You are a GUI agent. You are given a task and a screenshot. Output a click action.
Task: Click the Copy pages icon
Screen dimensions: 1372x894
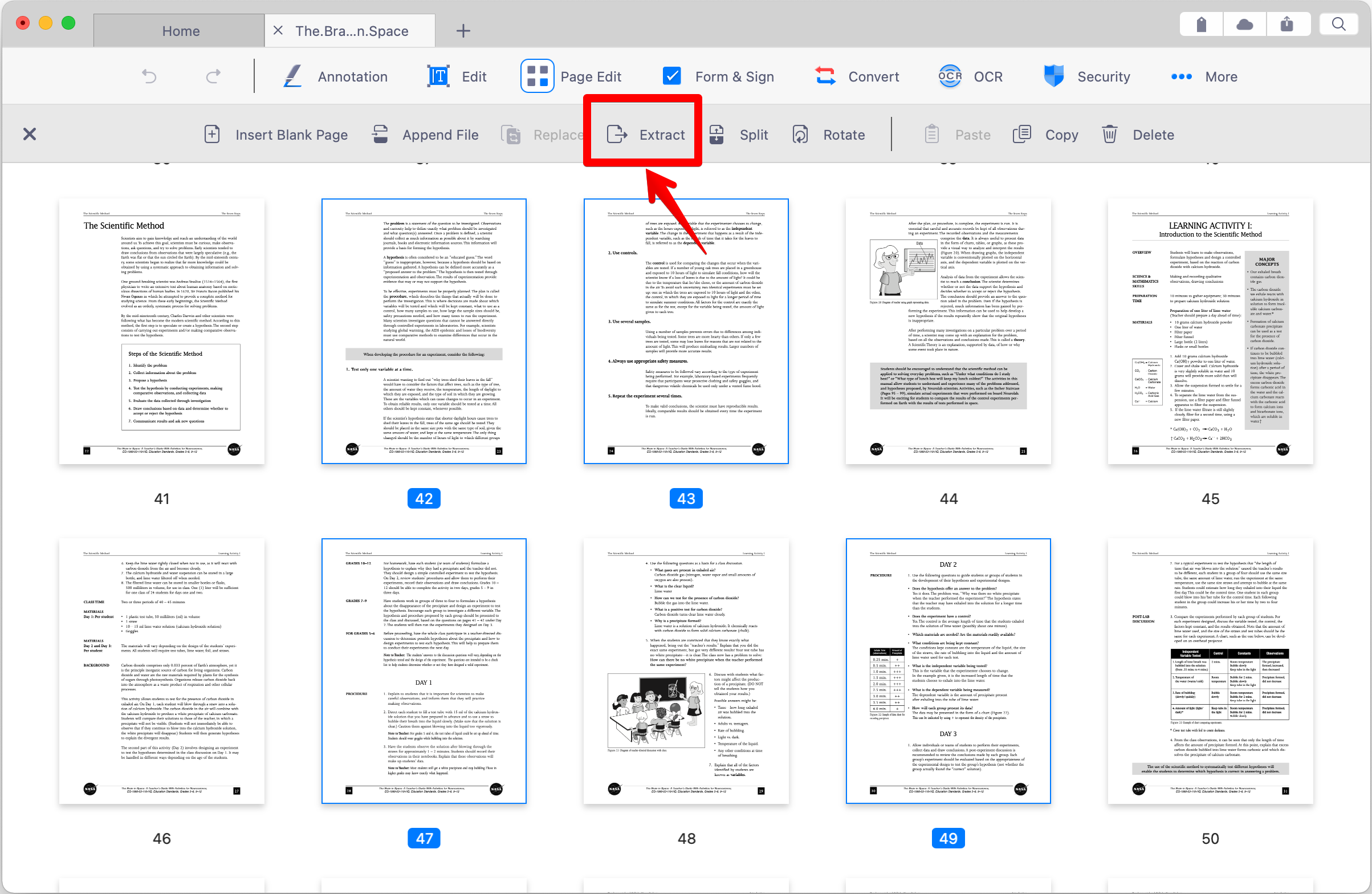coord(1022,135)
